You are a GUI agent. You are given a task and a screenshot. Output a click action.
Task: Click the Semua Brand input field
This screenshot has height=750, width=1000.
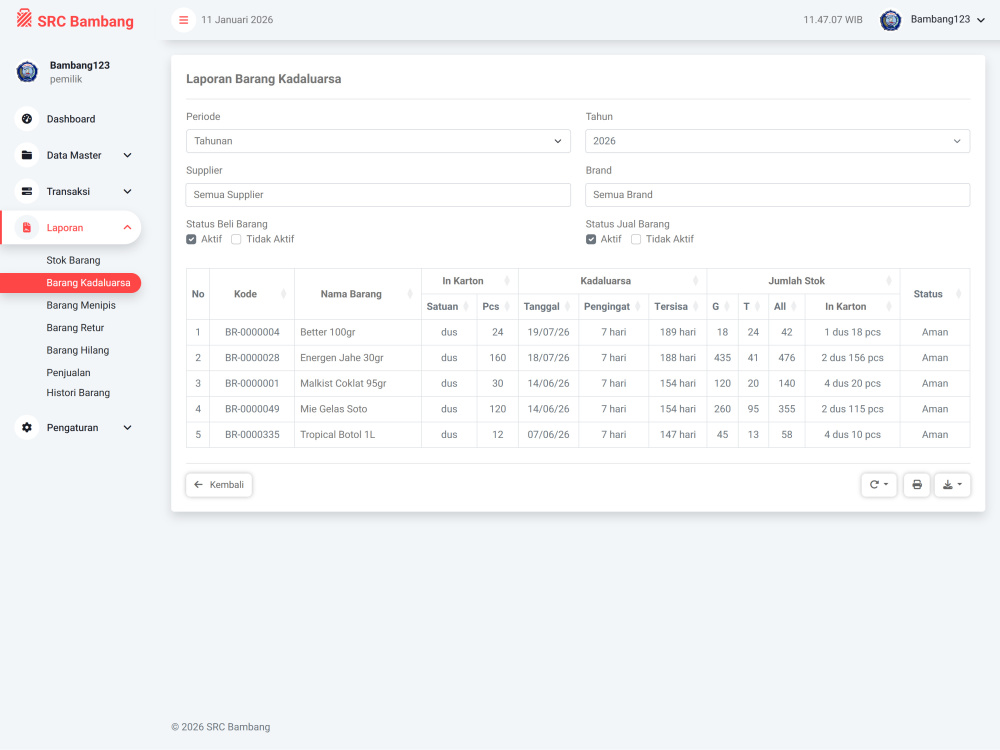click(777, 195)
